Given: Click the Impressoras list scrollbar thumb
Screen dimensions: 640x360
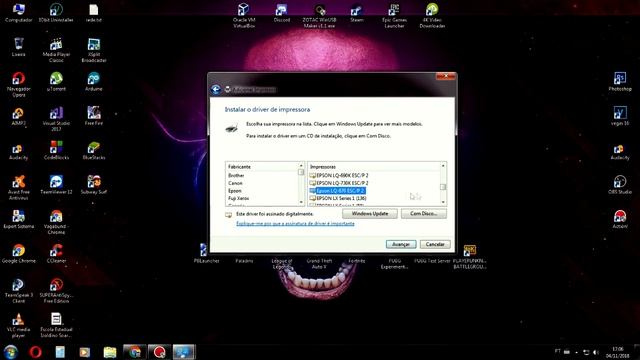Looking at the screenshot, I should coord(443,187).
